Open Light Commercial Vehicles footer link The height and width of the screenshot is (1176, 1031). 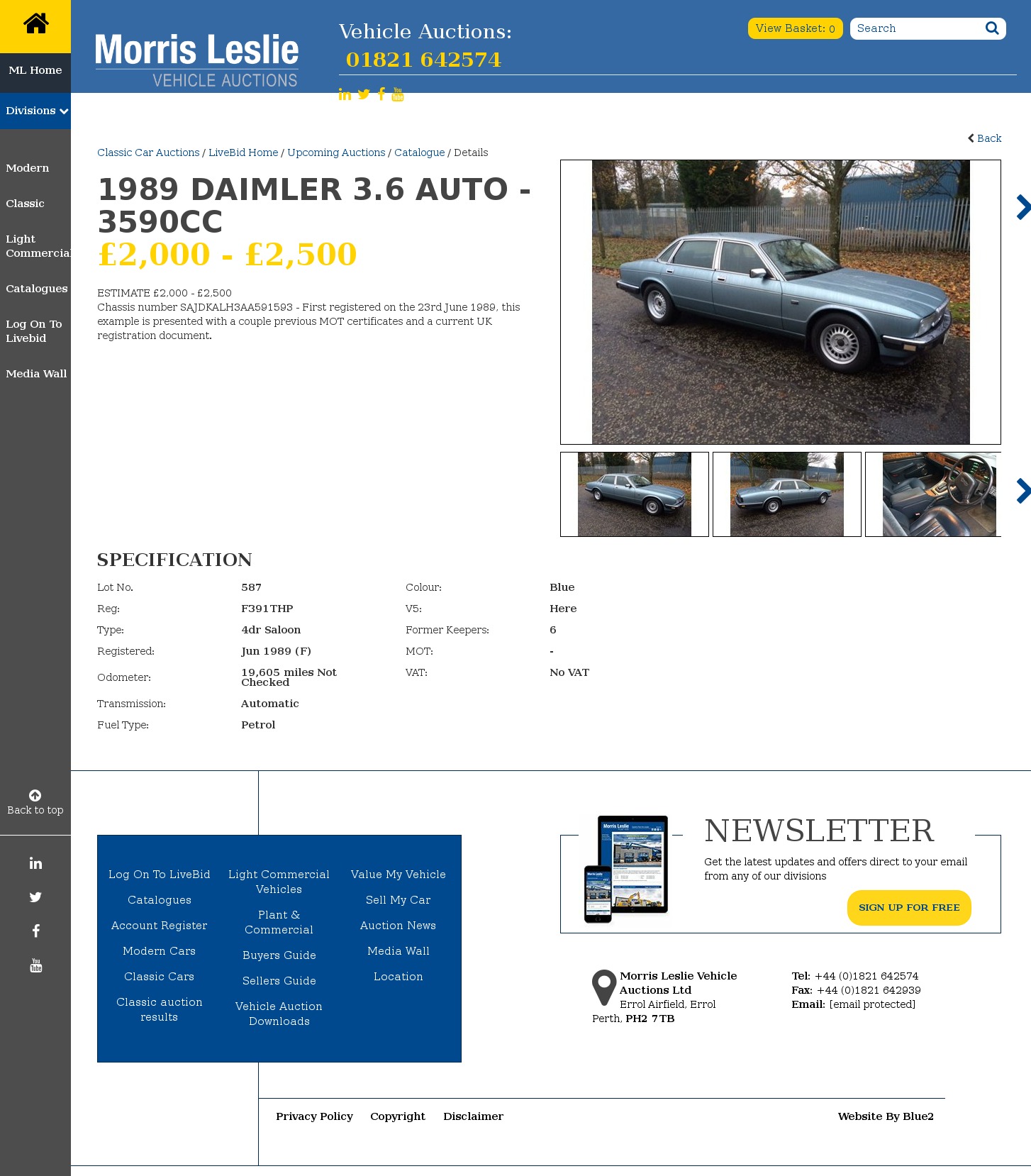(x=279, y=882)
